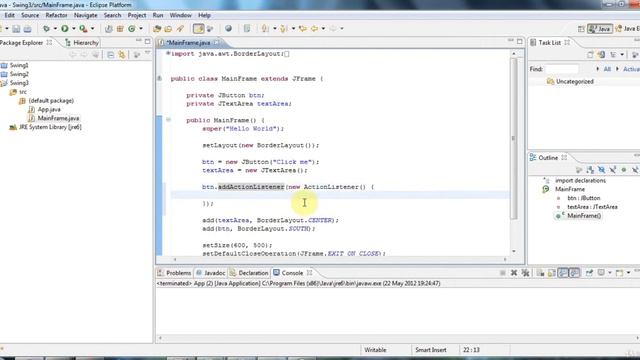Open Display Selected Console dropdown arrow

[x=609, y=273]
